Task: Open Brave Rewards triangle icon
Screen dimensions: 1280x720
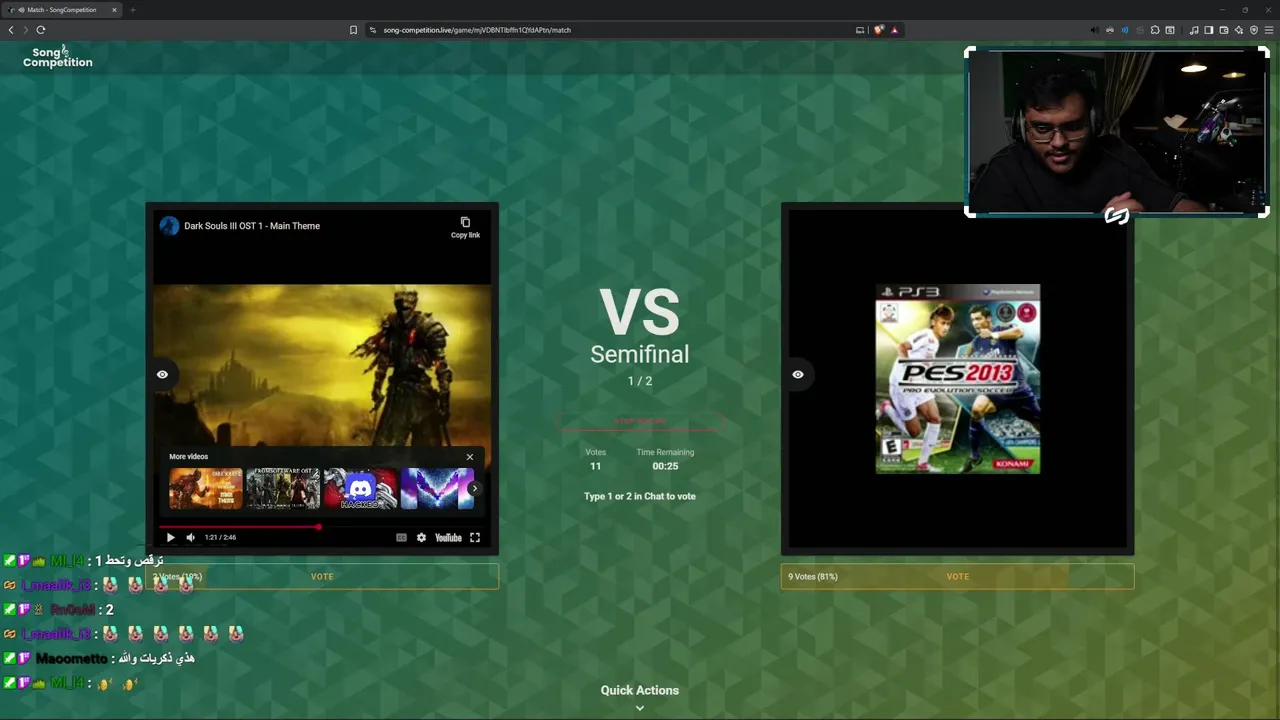Action: [x=894, y=30]
